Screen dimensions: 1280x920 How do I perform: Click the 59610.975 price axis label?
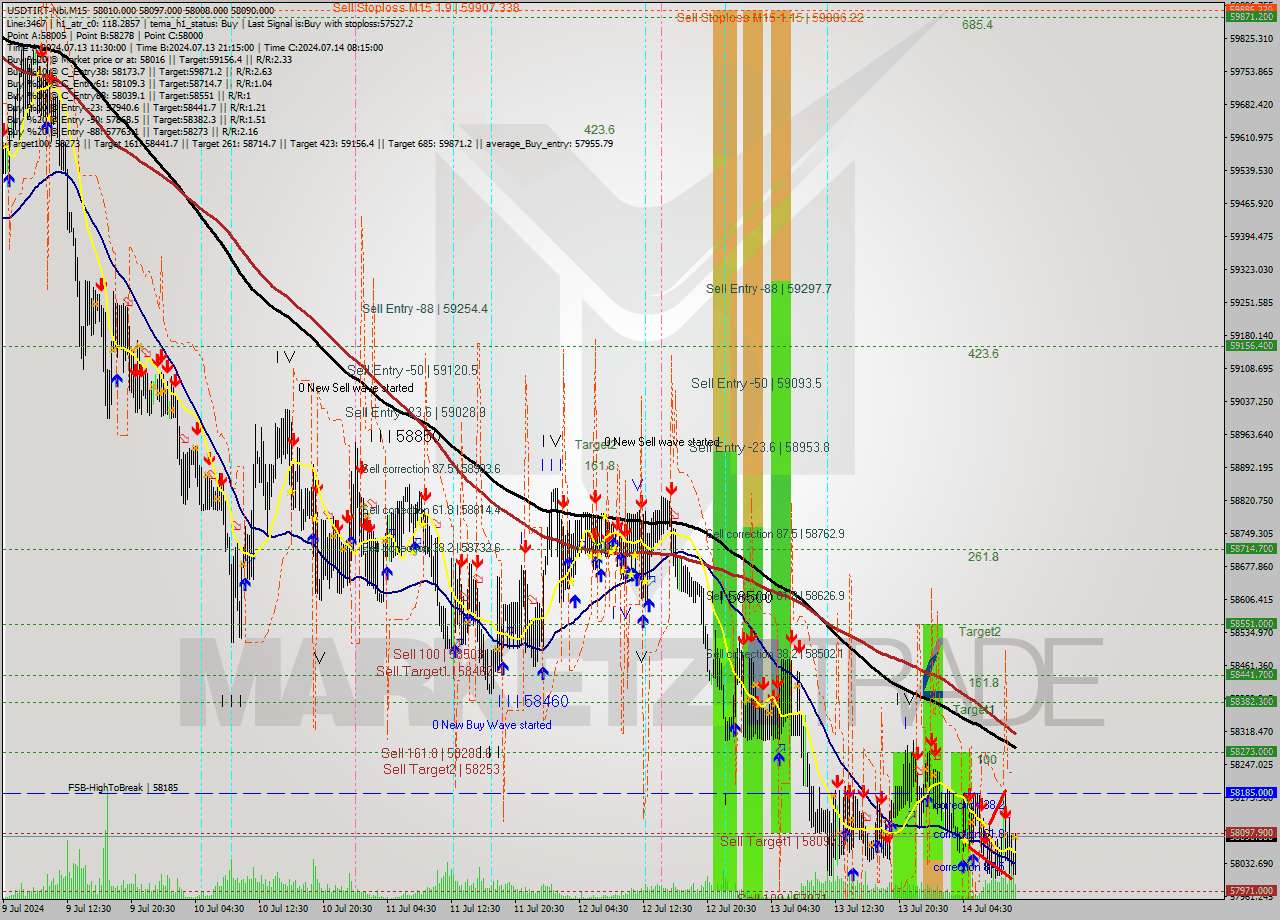pos(1251,137)
